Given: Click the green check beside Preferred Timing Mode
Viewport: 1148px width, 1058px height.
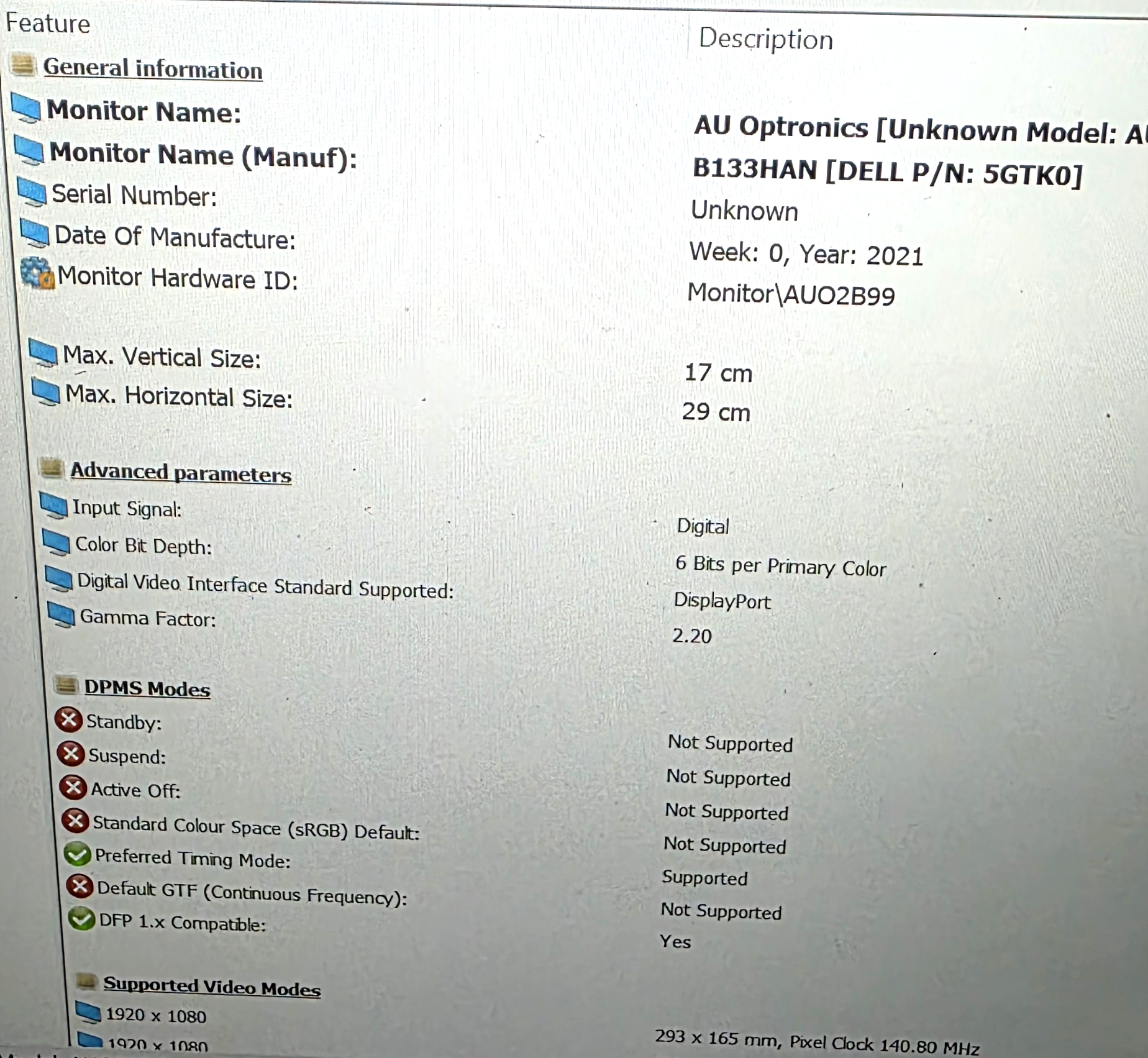Looking at the screenshot, I should [x=78, y=854].
